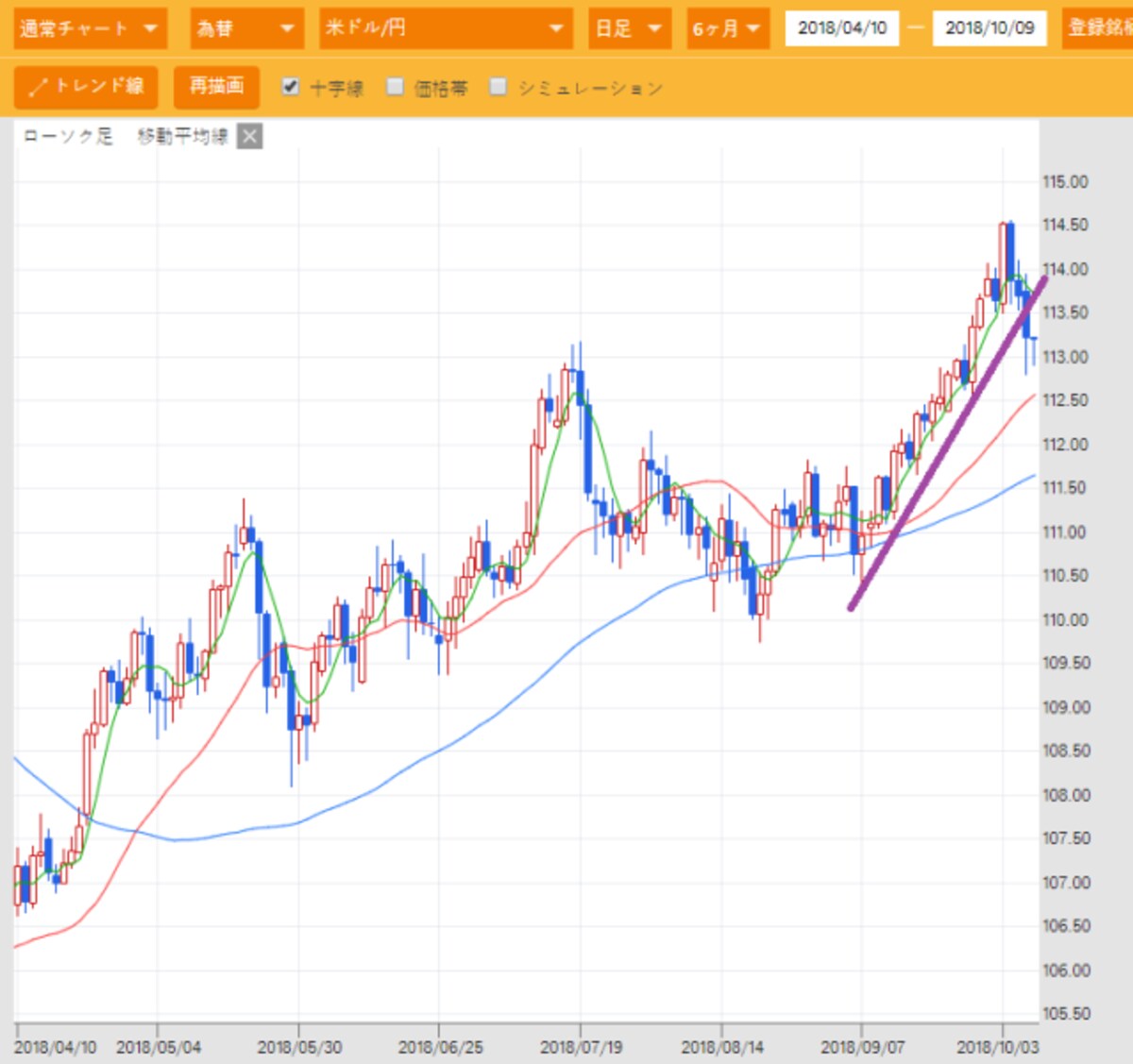The width and height of the screenshot is (1133, 1064).
Task: Click the 2018/09/07 date axis marker
Action: [862, 1047]
